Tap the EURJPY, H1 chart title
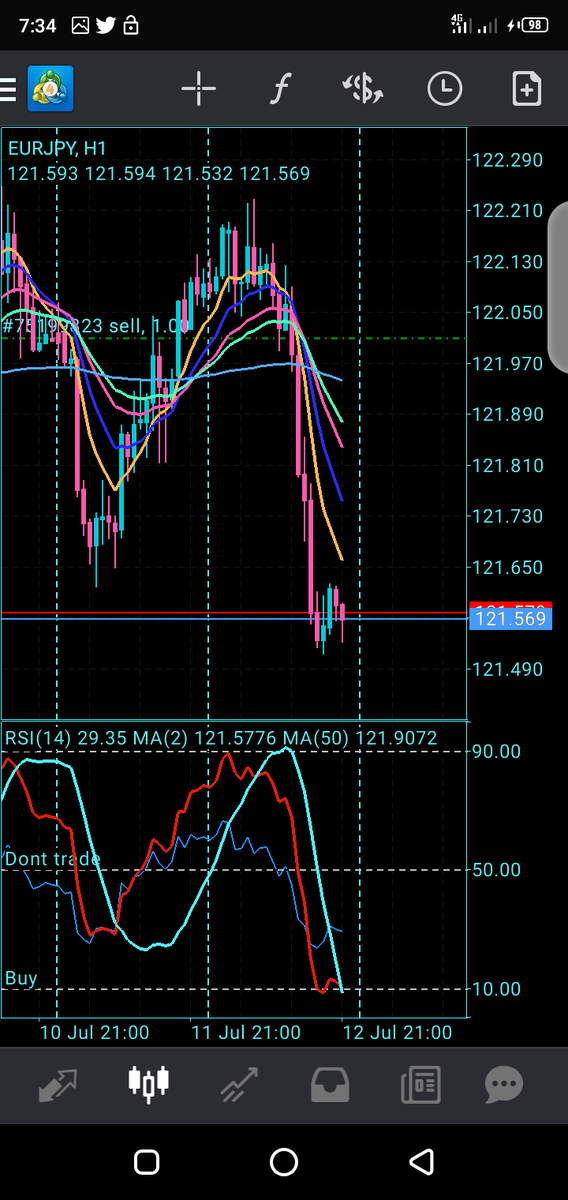Screen dimensions: 568x1200 pyautogui.click(x=56, y=148)
